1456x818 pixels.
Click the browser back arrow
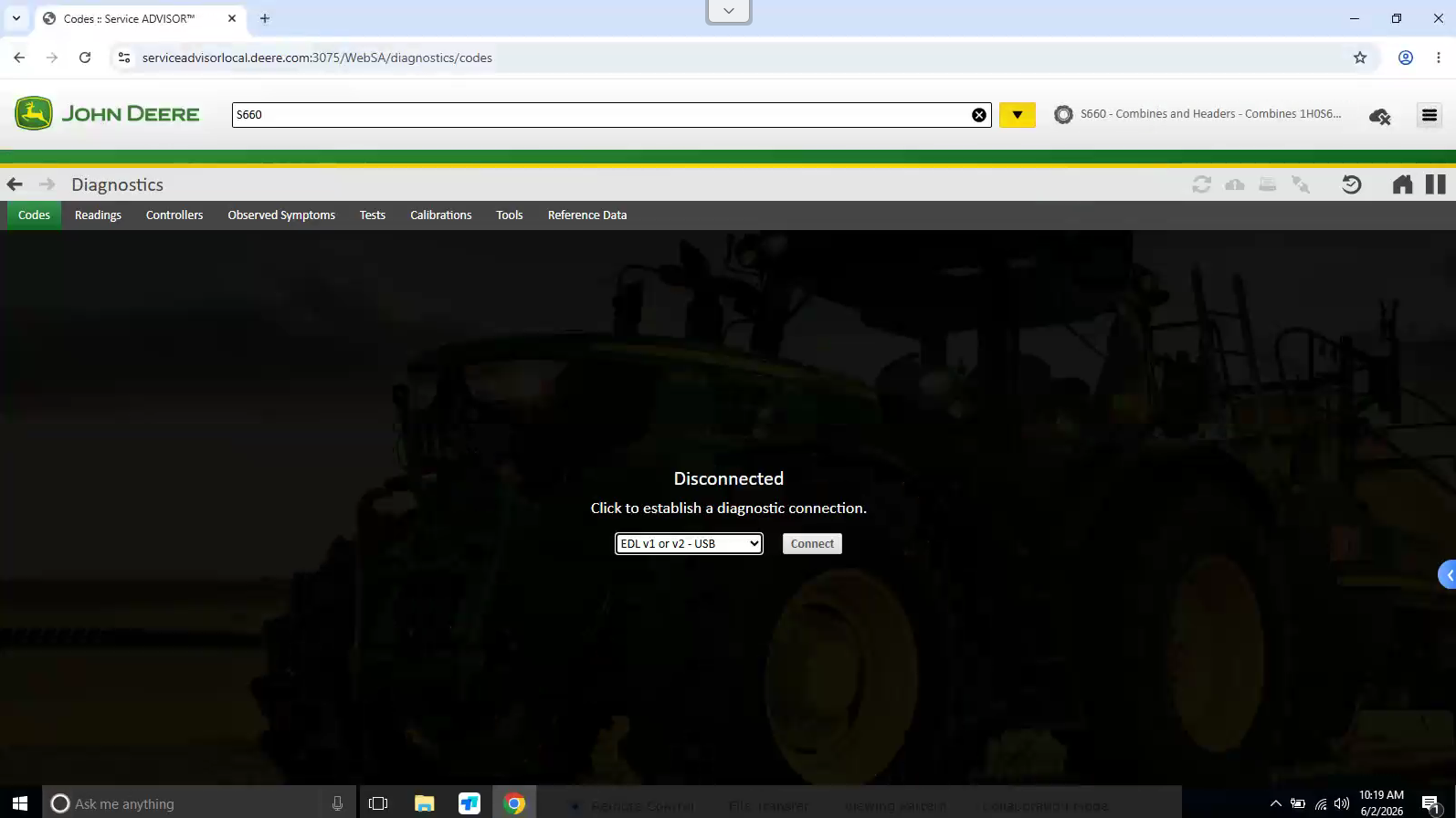pos(19,58)
